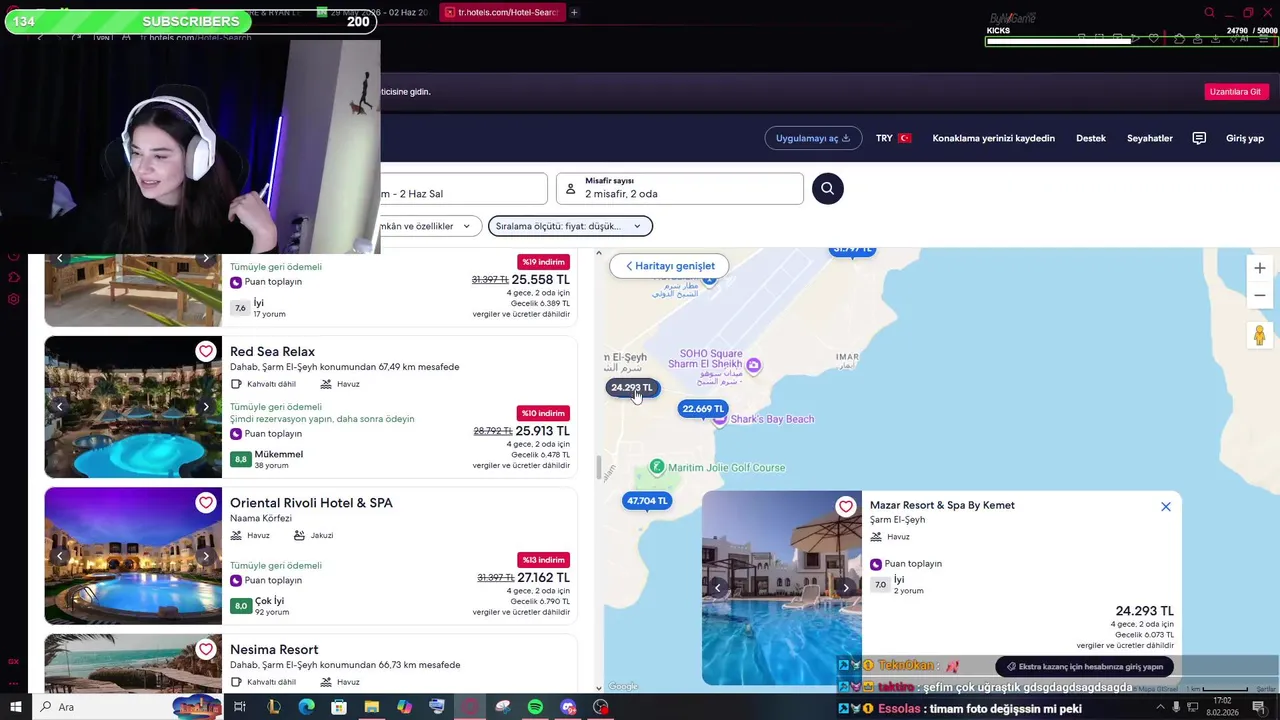Show next photo of Mazar Resort
The image size is (1280, 720).
(x=846, y=588)
